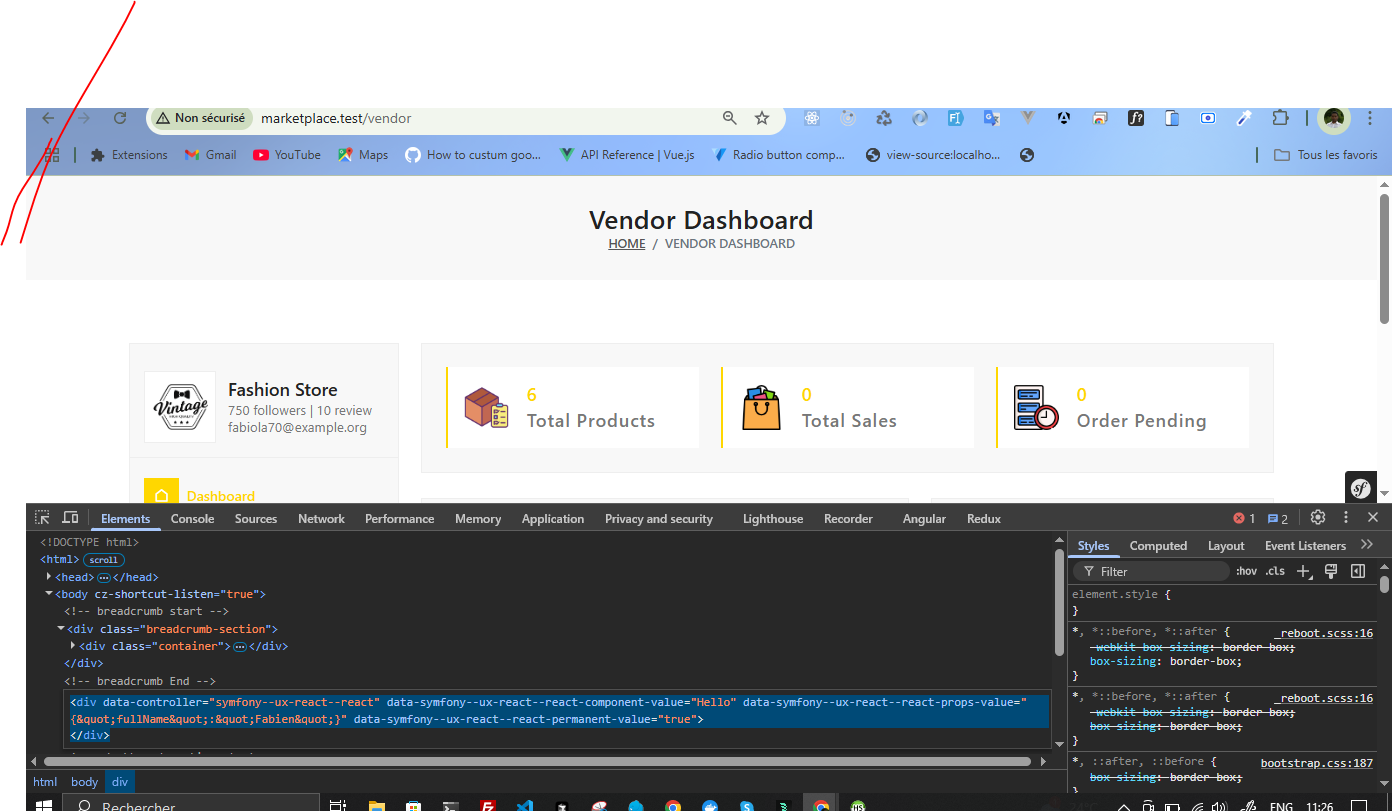1392x811 pixels.
Task: Click the React DevTools extension icon
Action: click(812, 118)
